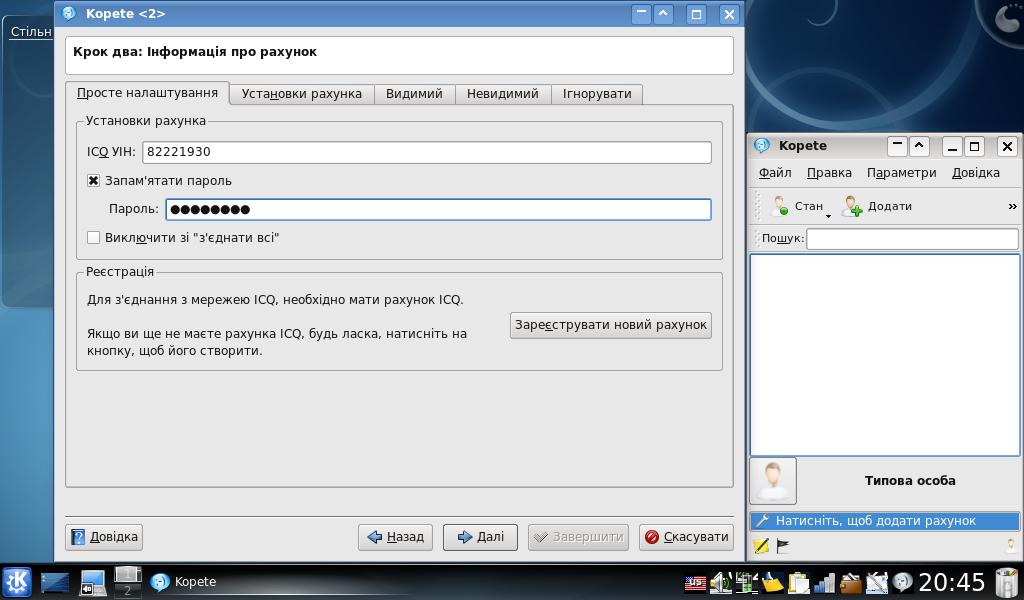Click the Kopete icon in the main window title bar
The image size is (1024, 600).
tap(762, 146)
